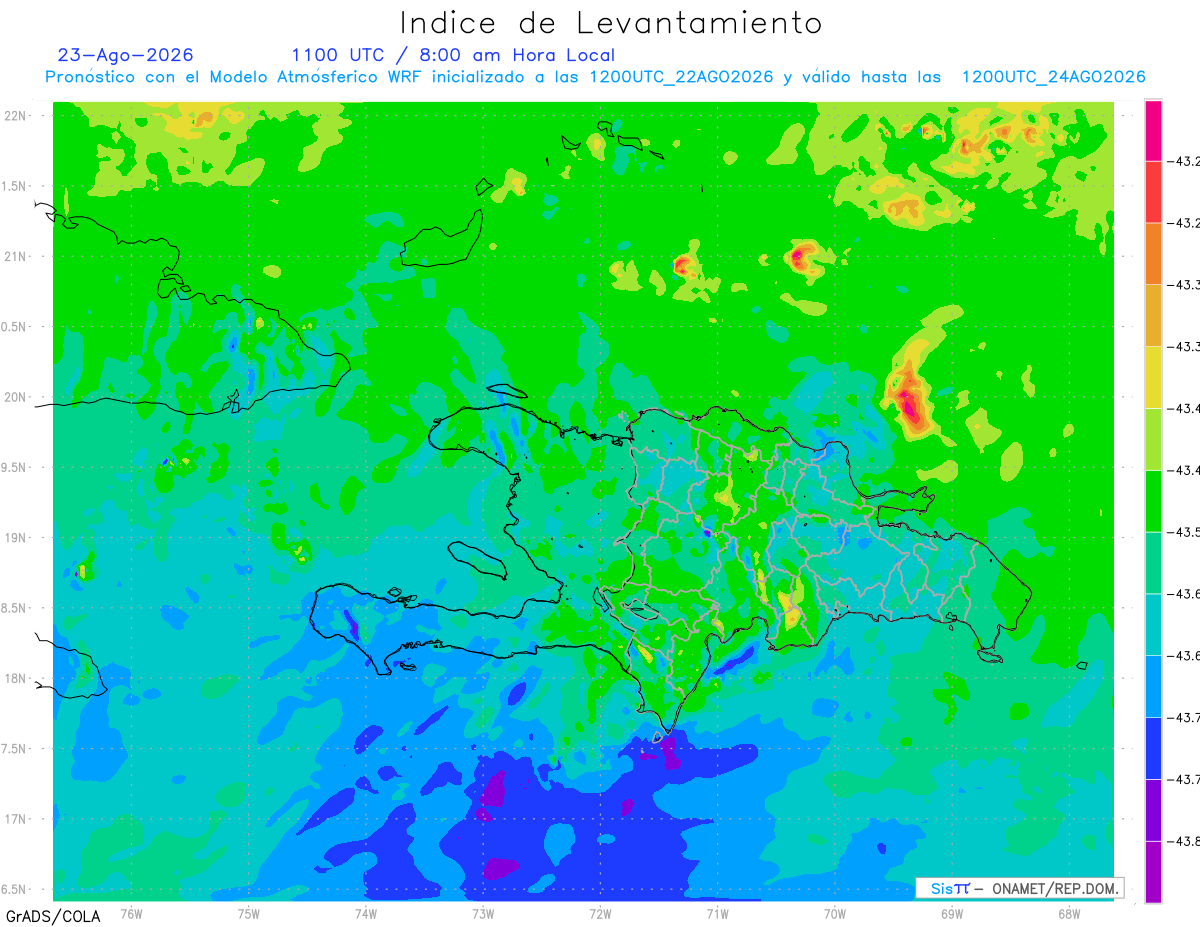Pick the amber-gold segment in the legend bar
The width and height of the screenshot is (1200, 927).
click(1154, 316)
